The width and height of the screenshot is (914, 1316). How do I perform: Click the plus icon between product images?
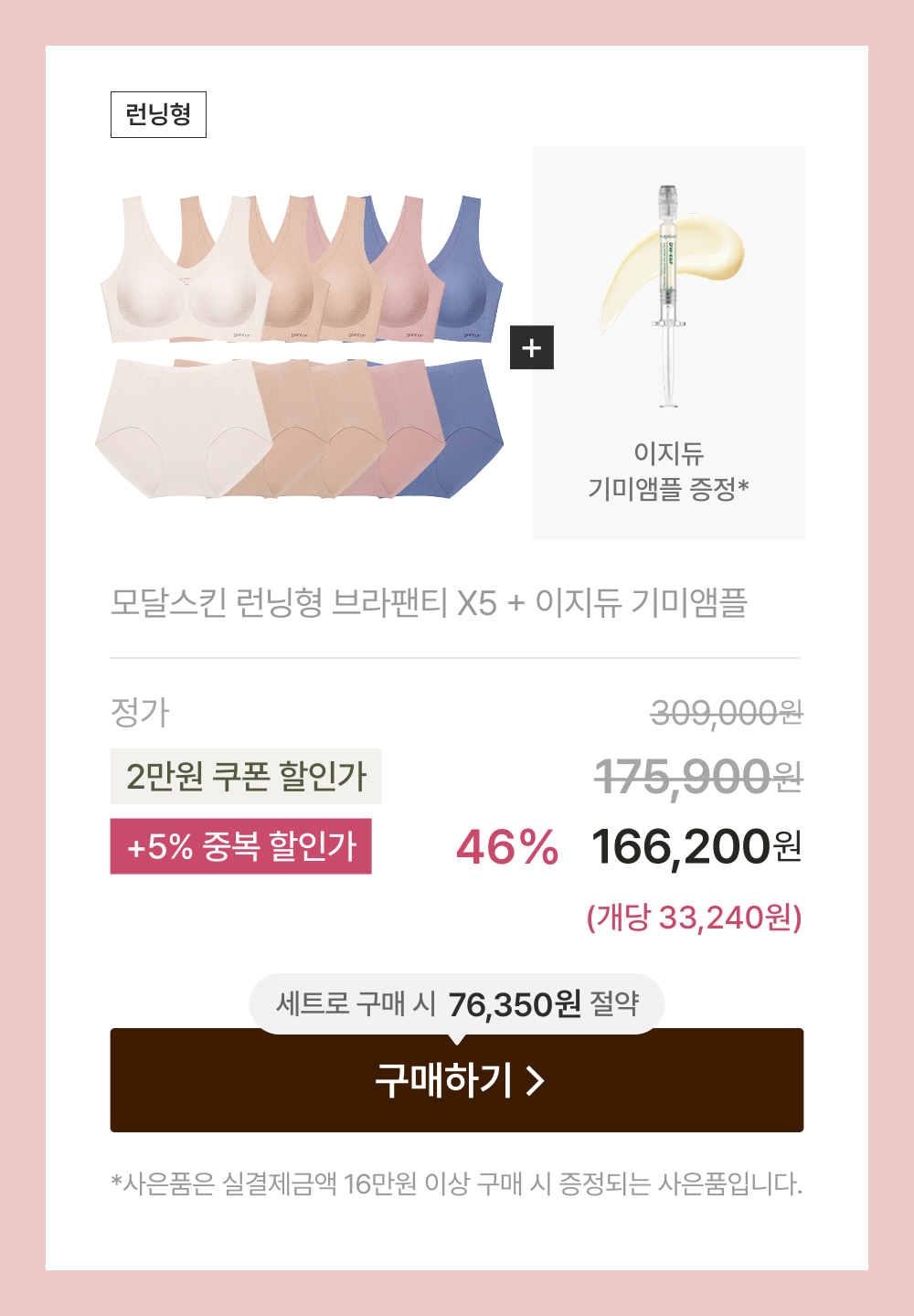click(532, 347)
